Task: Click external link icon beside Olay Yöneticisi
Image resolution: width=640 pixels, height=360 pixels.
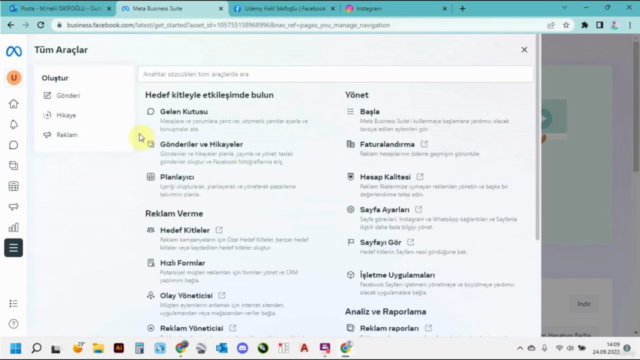Action: pyautogui.click(x=222, y=295)
